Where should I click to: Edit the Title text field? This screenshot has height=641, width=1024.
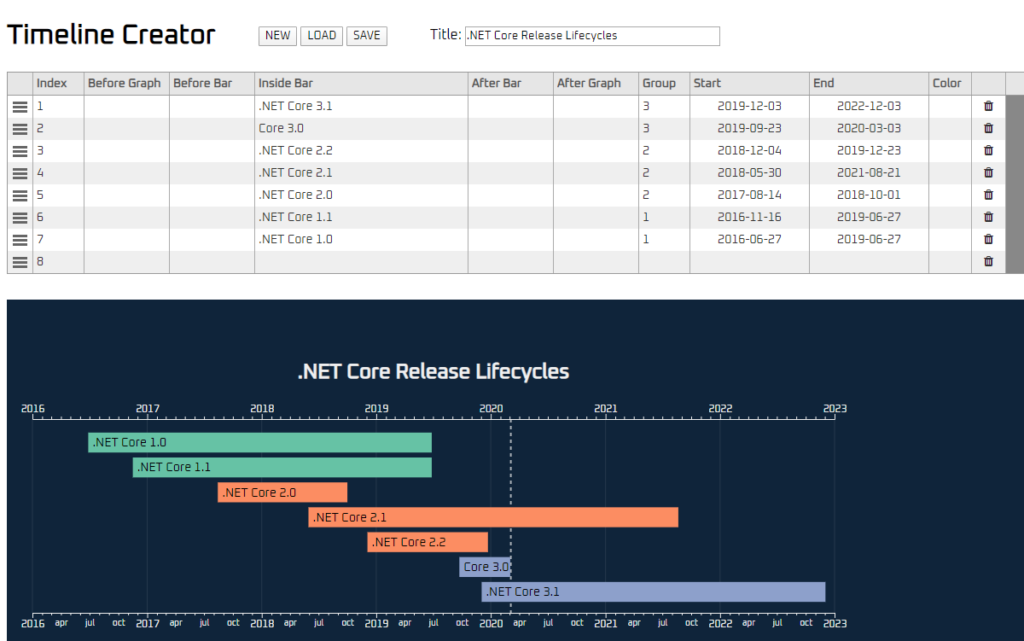click(x=592, y=36)
